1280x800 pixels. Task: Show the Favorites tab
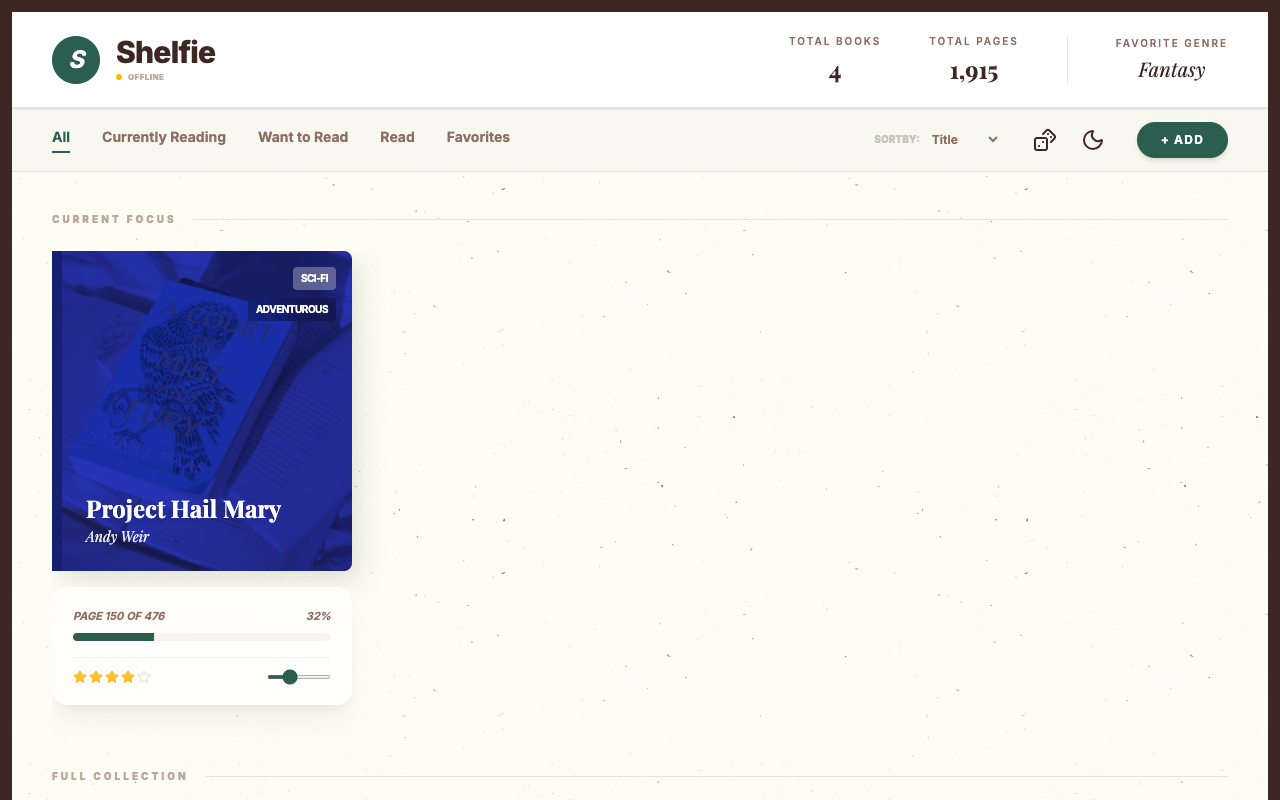click(x=478, y=137)
